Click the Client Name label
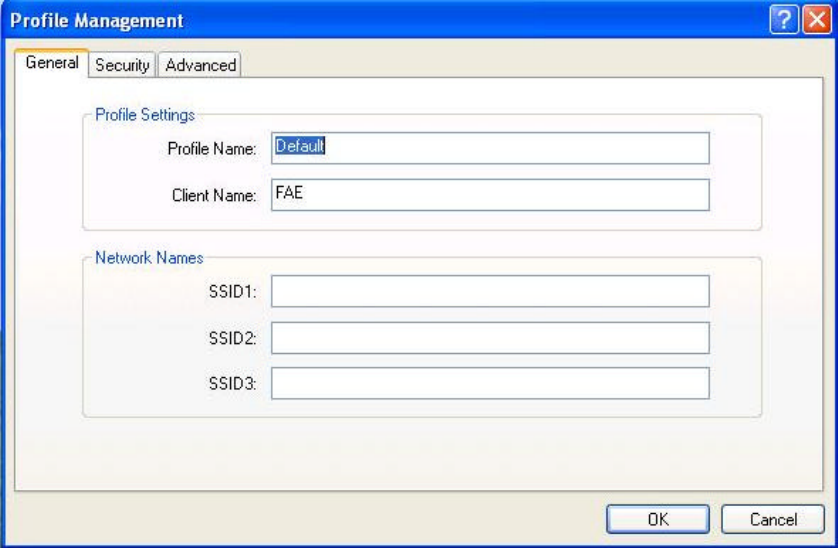The image size is (838, 548). [214, 195]
